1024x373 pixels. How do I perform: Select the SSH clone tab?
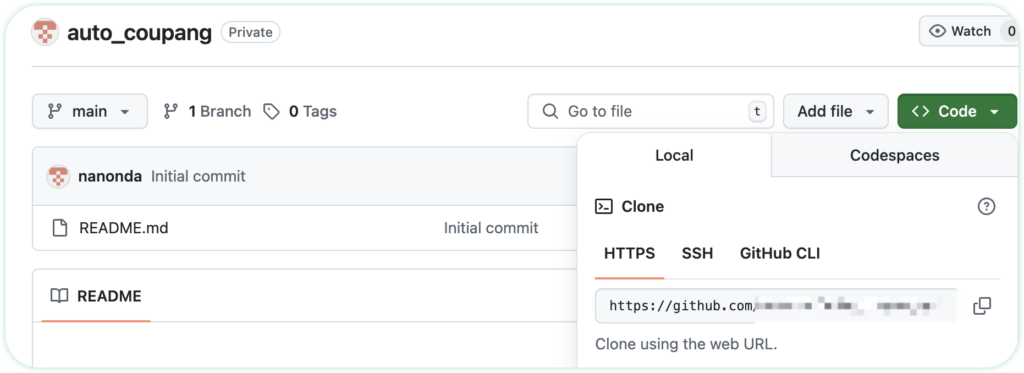(x=697, y=253)
